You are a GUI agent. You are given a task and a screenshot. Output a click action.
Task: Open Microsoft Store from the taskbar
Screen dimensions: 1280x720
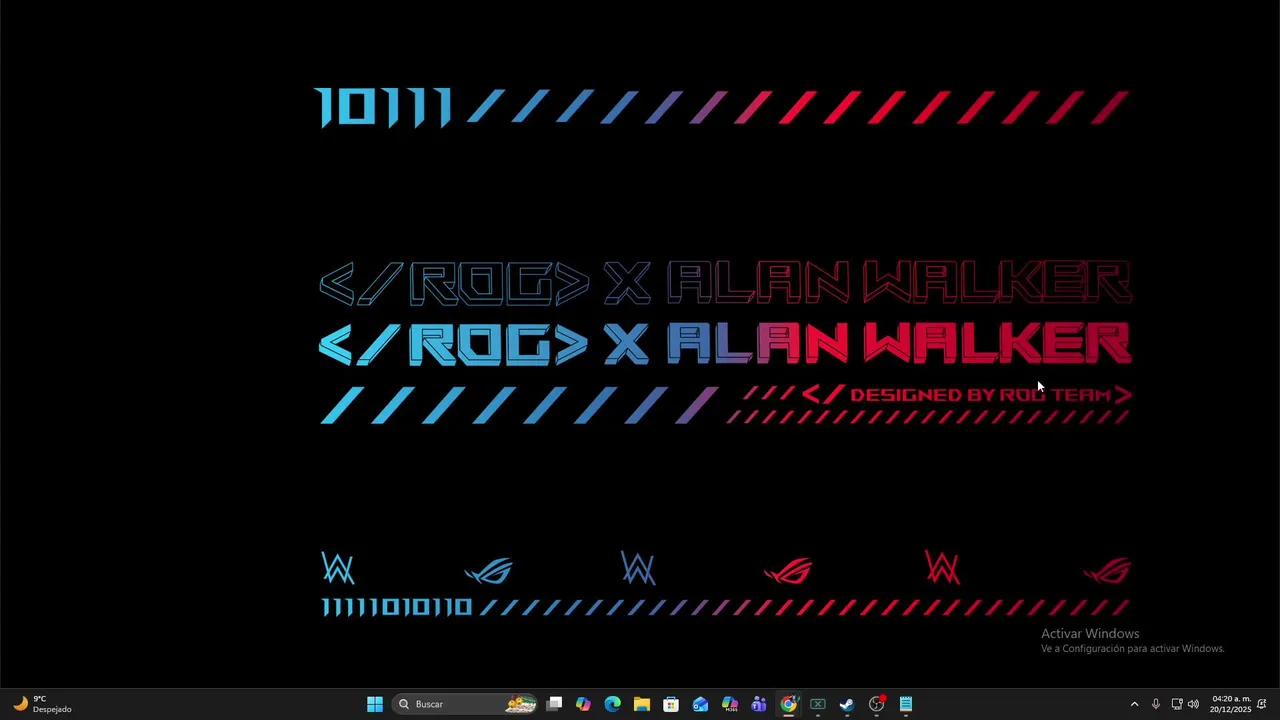(671, 704)
